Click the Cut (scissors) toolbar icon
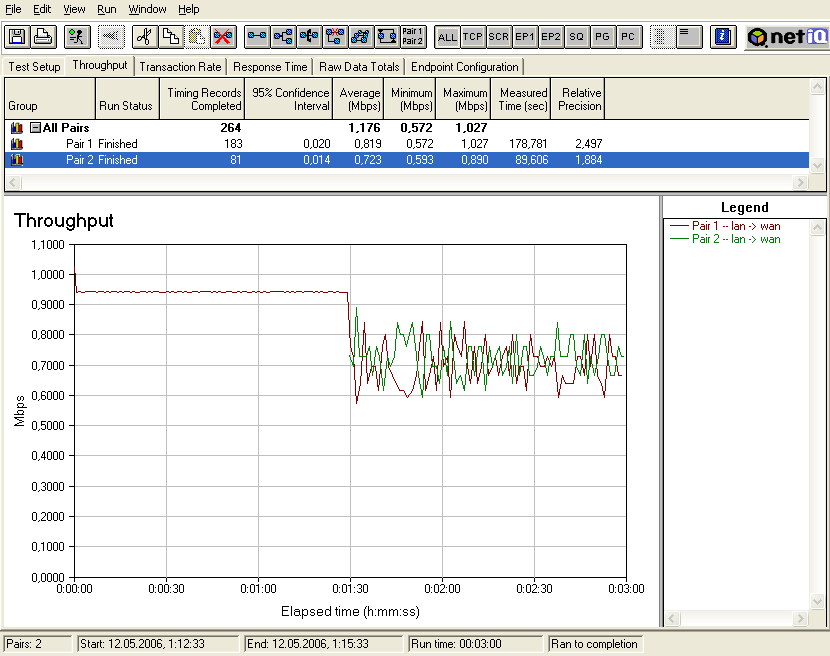The image size is (830, 656). 145,37
